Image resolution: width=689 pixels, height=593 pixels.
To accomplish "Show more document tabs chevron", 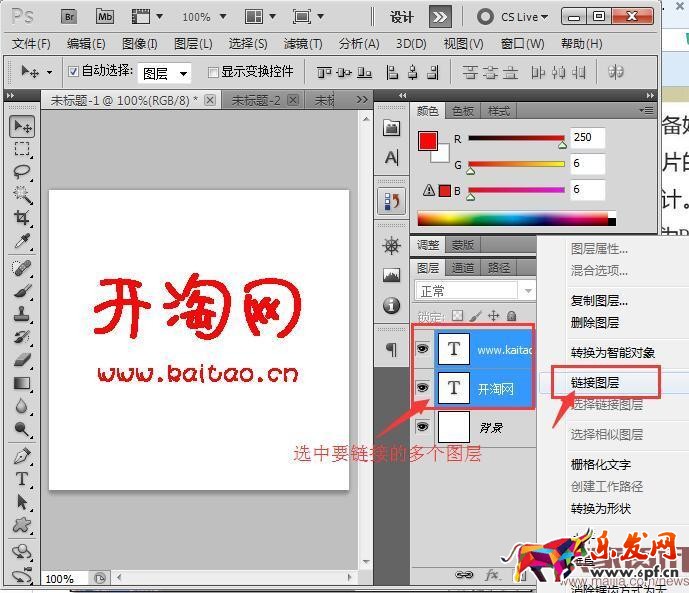I will pyautogui.click(x=362, y=100).
